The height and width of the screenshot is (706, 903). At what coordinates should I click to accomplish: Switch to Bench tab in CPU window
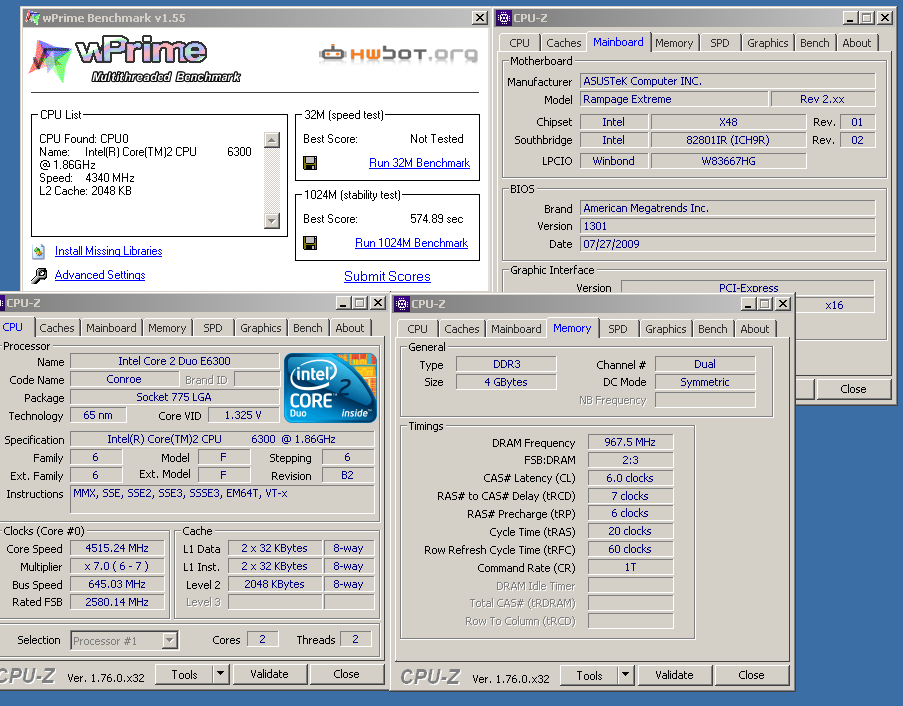click(x=308, y=328)
